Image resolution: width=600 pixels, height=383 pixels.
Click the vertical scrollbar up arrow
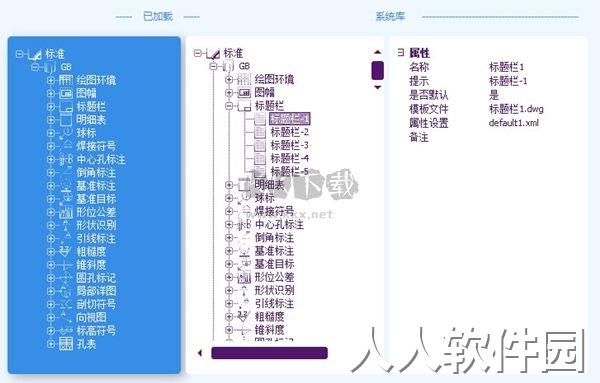377,52
